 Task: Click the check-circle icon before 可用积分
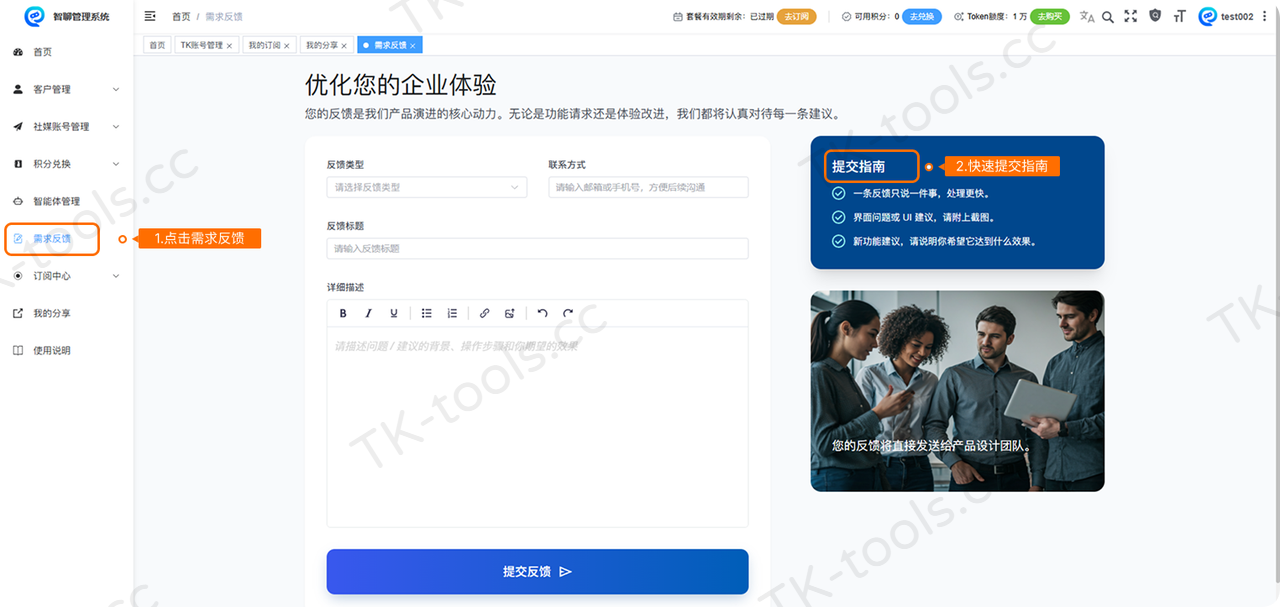tap(846, 17)
